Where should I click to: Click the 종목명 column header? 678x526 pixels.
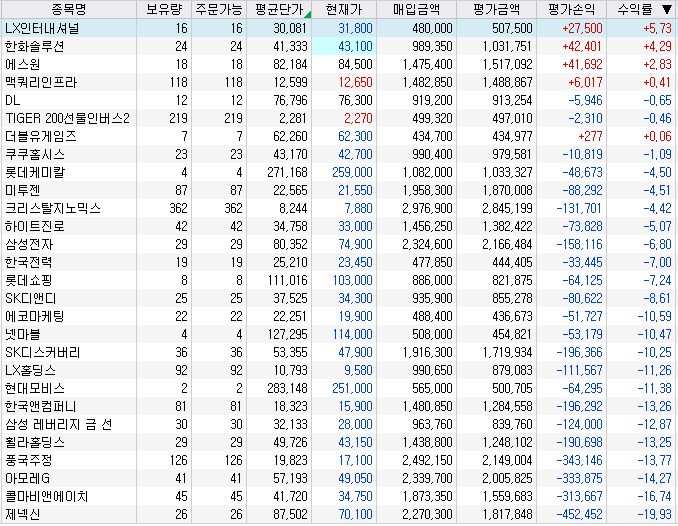pyautogui.click(x=69, y=9)
